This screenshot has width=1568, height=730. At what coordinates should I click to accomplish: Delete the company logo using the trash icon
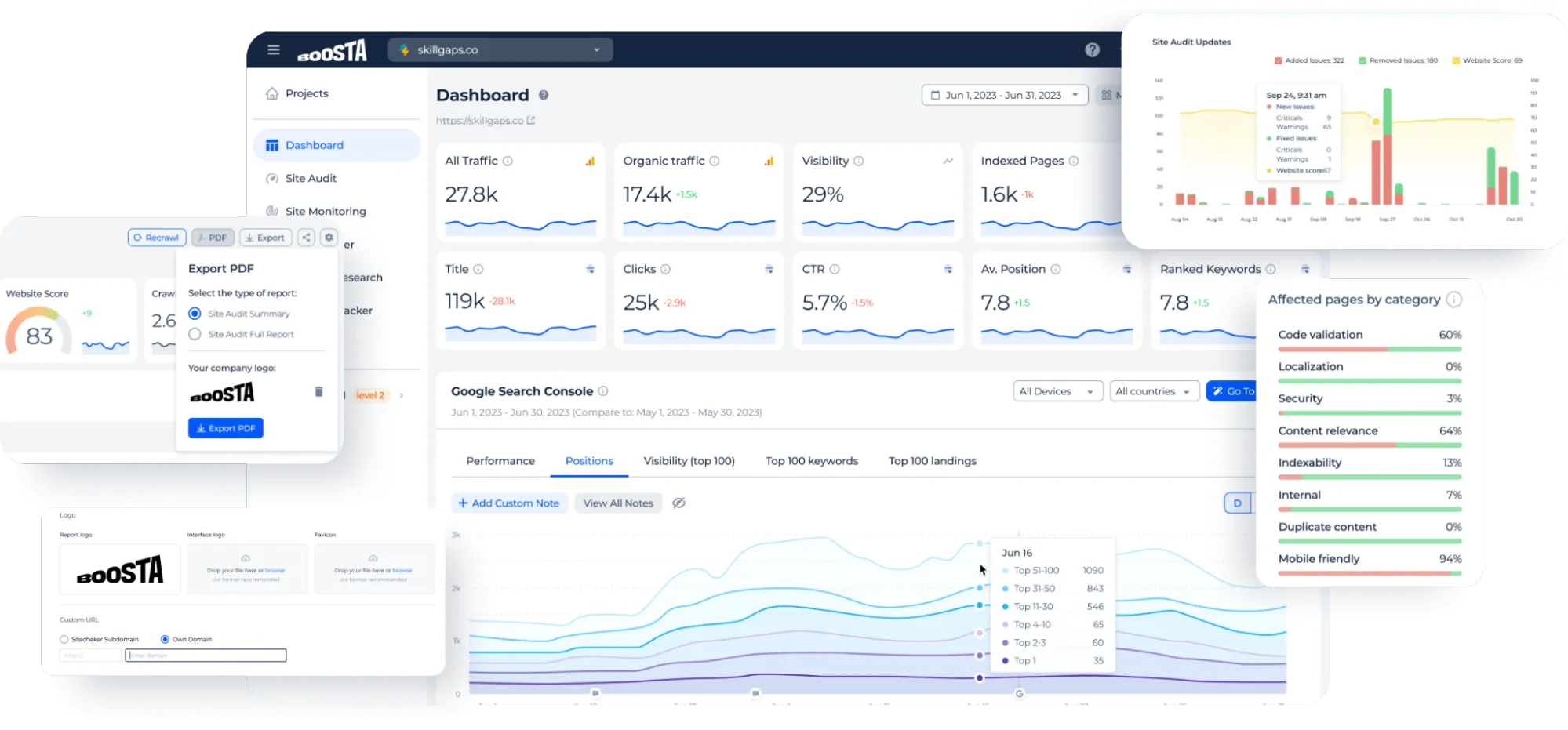318,391
